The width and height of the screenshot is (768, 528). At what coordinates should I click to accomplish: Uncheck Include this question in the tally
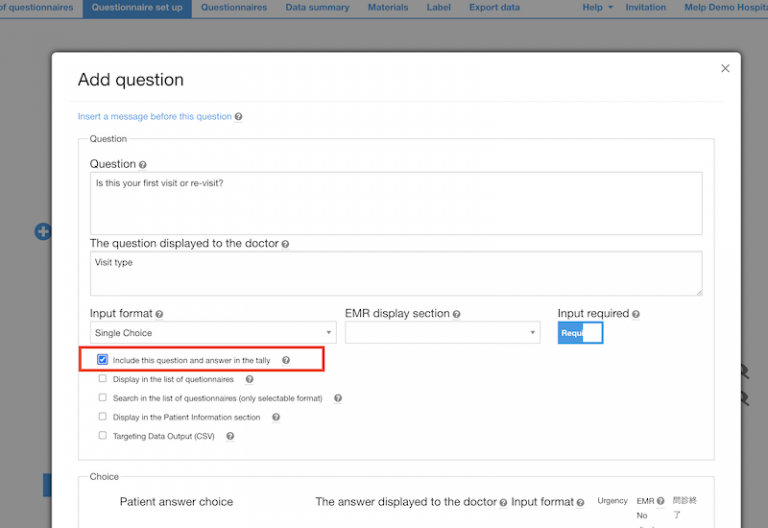102,360
